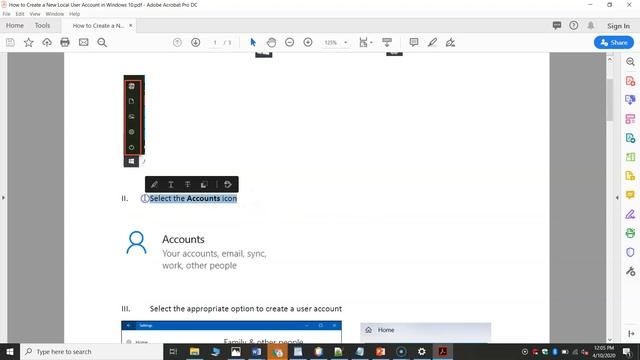This screenshot has height=360, width=640.
Task: Click the taskbar search box
Action: tap(91, 351)
